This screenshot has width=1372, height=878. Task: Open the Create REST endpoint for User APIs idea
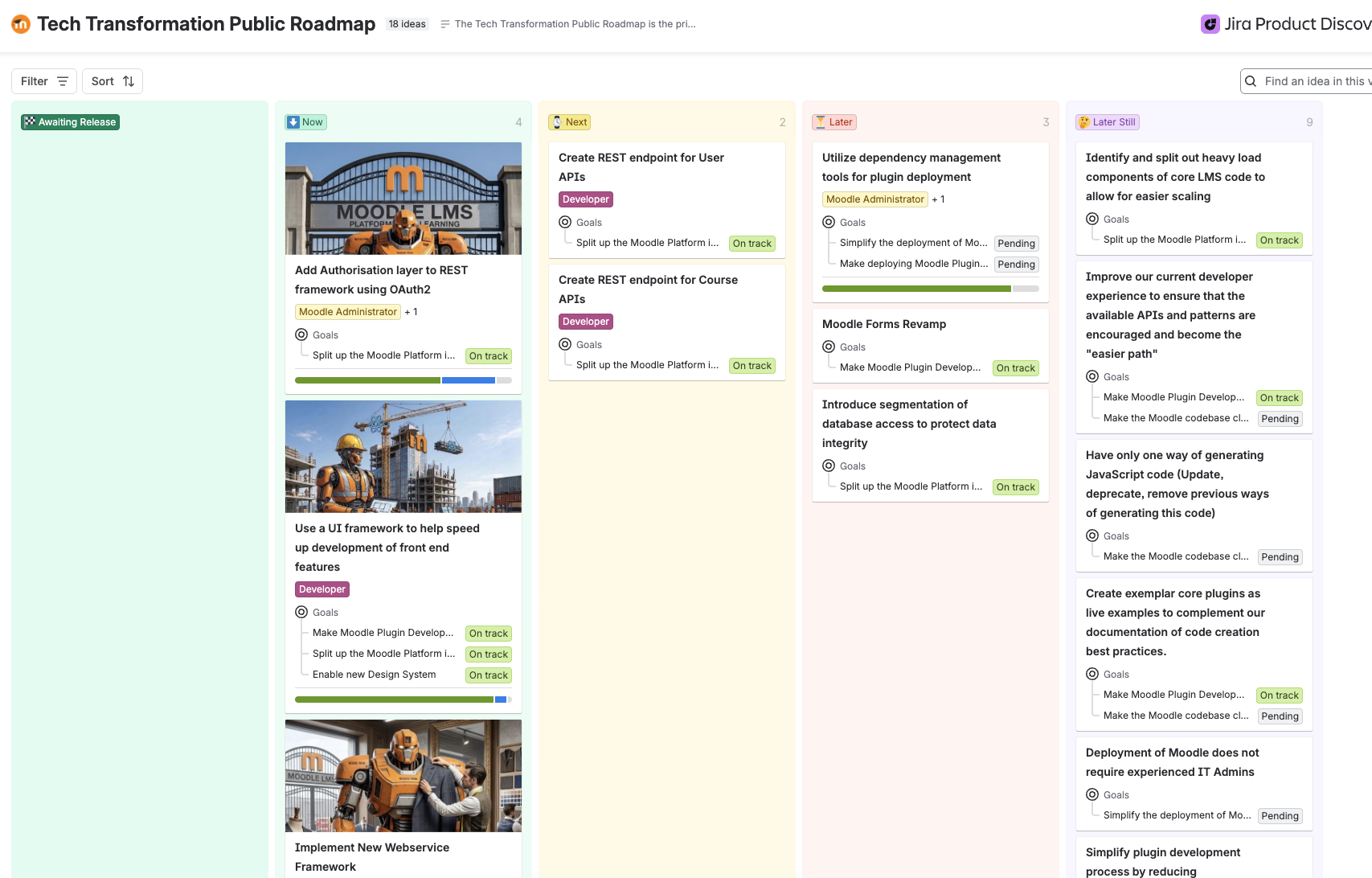tap(641, 167)
